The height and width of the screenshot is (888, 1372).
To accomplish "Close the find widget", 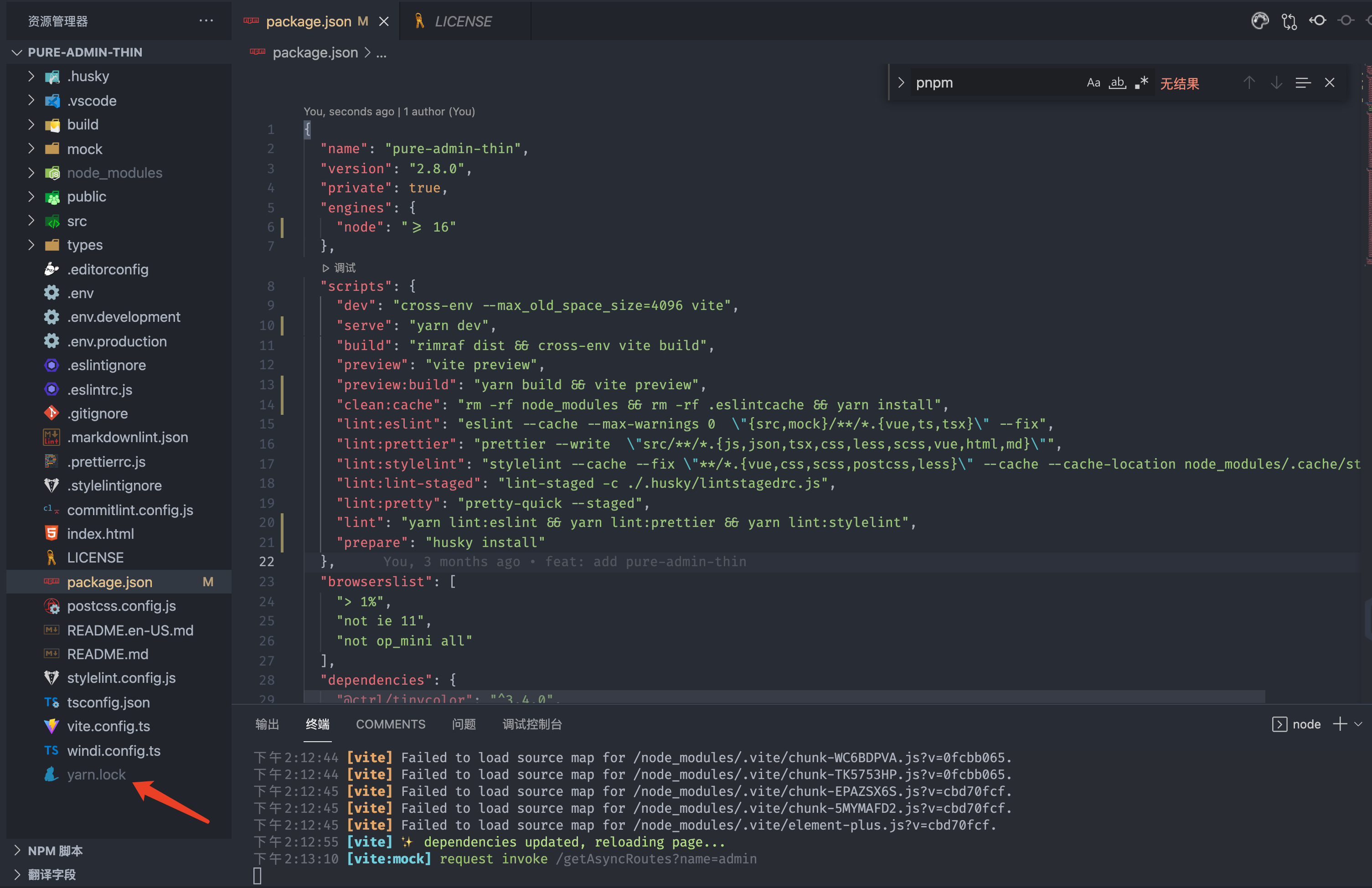I will pos(1330,83).
